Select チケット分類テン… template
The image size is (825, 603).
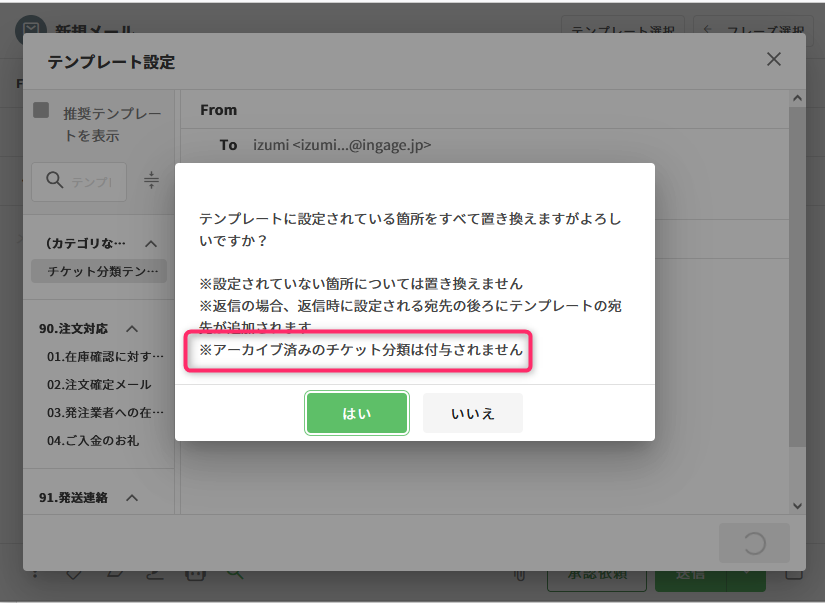pyautogui.click(x=98, y=271)
